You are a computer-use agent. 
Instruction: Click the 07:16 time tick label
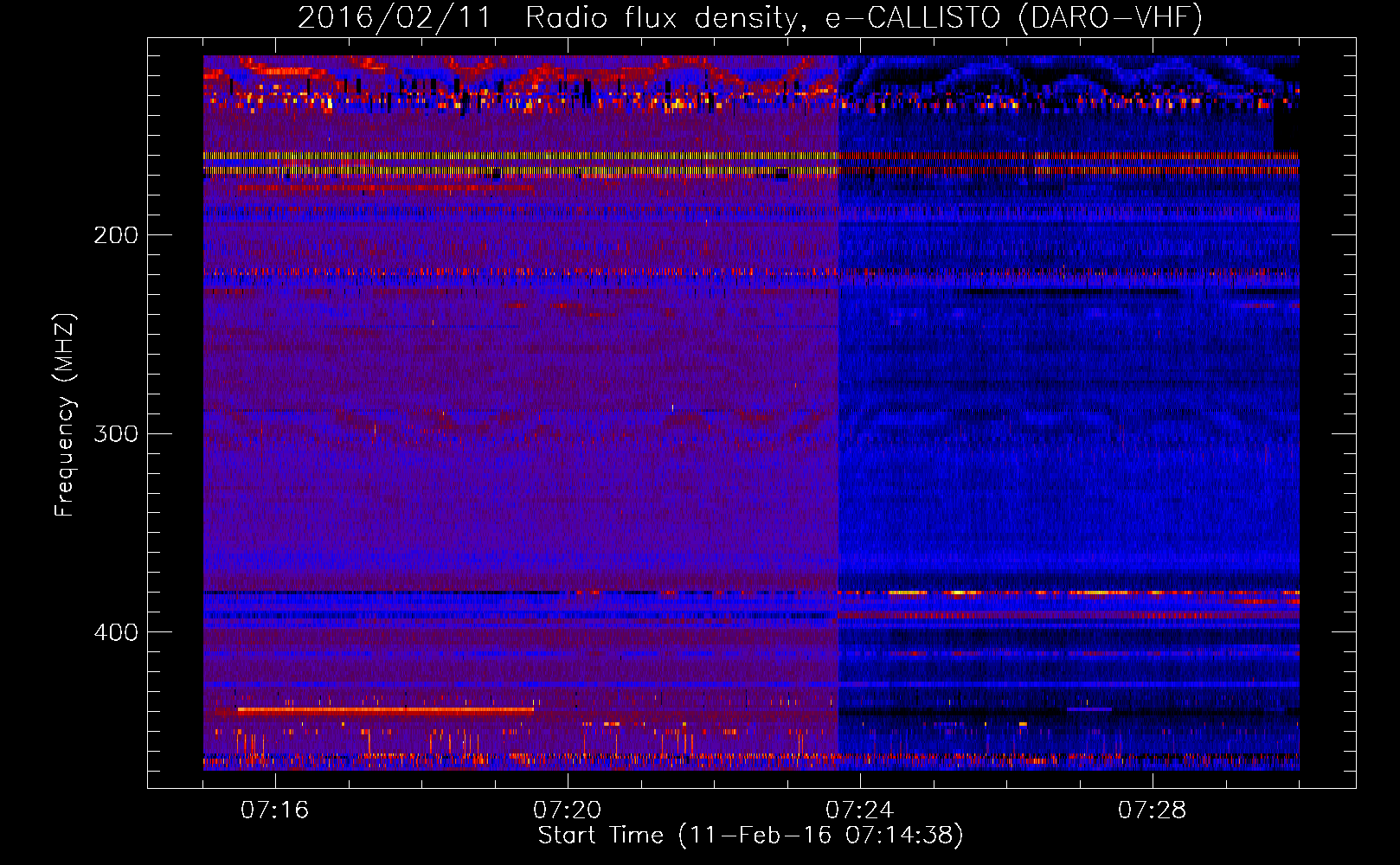274,810
